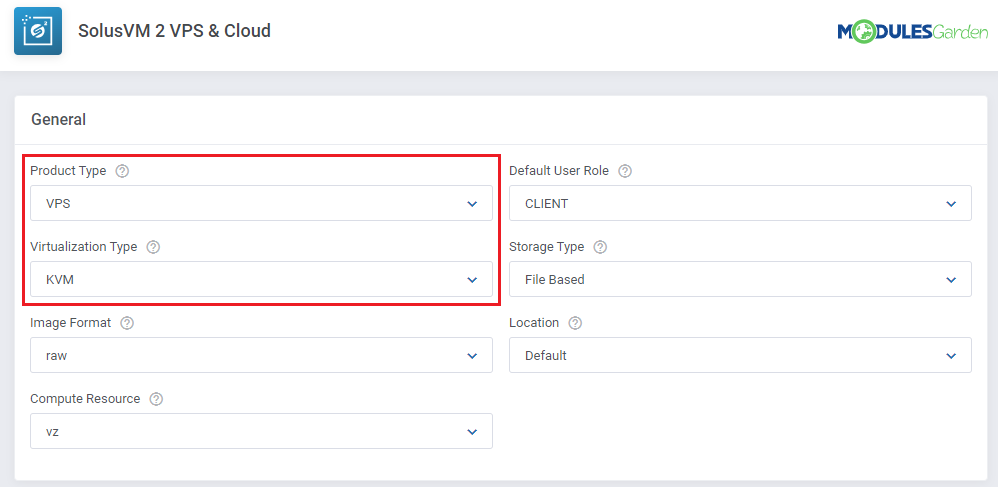Click the SolusVM module logo icon

pos(38,31)
